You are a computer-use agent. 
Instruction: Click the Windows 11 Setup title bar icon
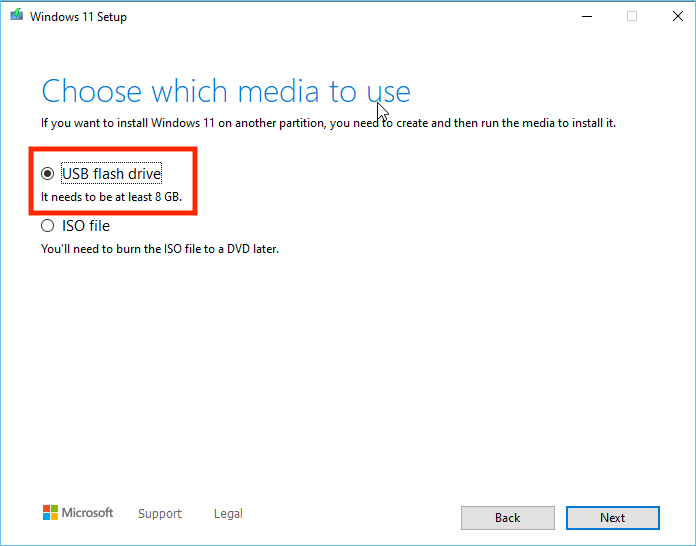click(x=16, y=16)
